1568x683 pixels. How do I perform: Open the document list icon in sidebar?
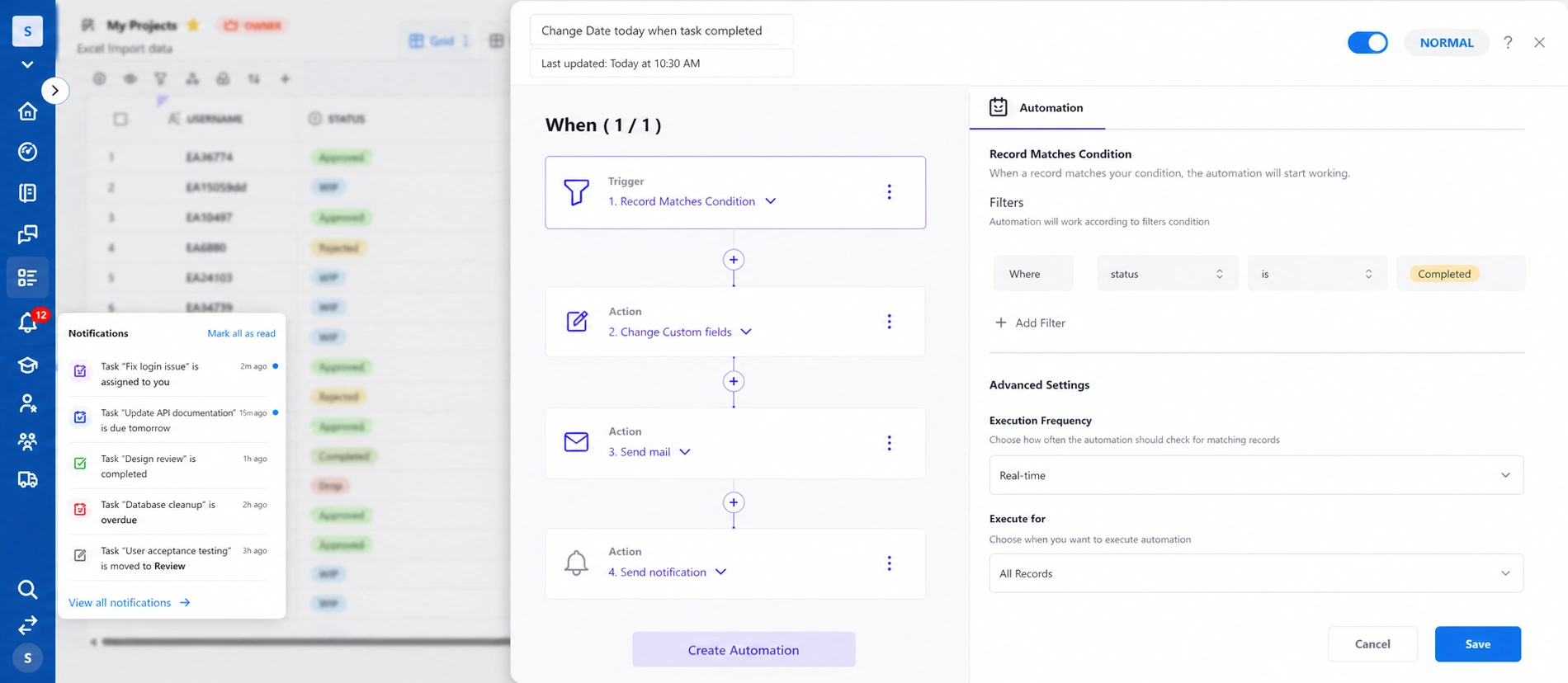27,193
